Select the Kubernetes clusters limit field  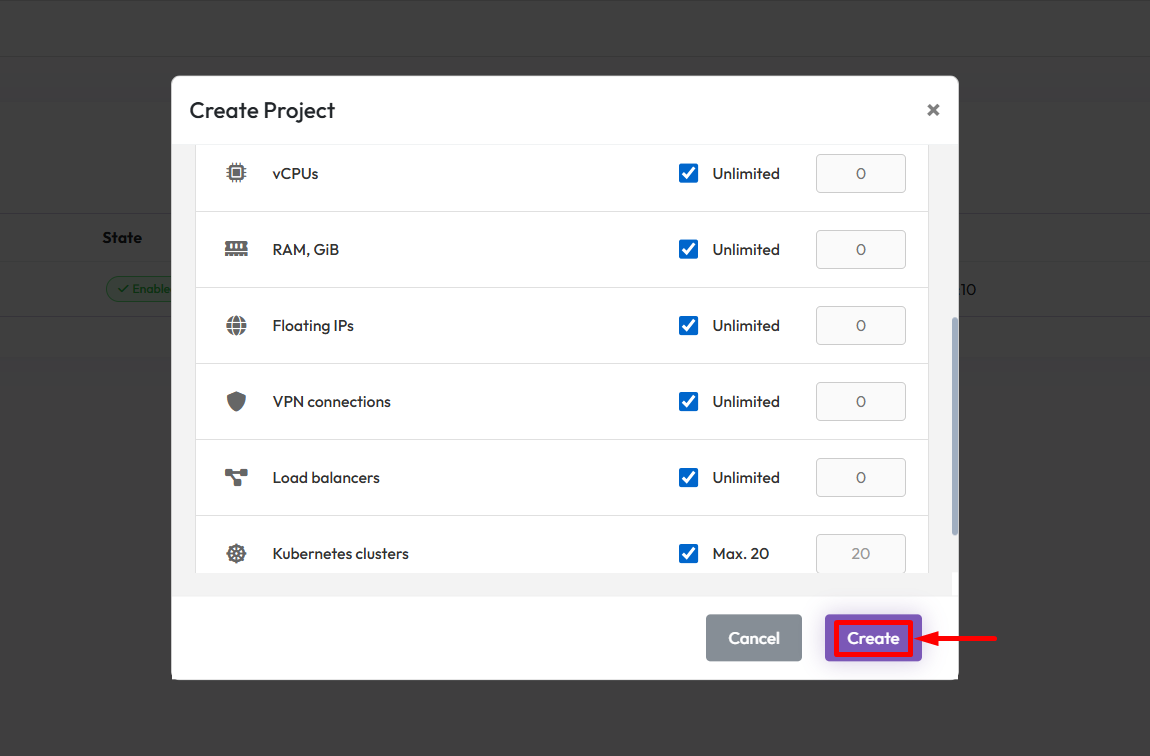[x=860, y=553]
